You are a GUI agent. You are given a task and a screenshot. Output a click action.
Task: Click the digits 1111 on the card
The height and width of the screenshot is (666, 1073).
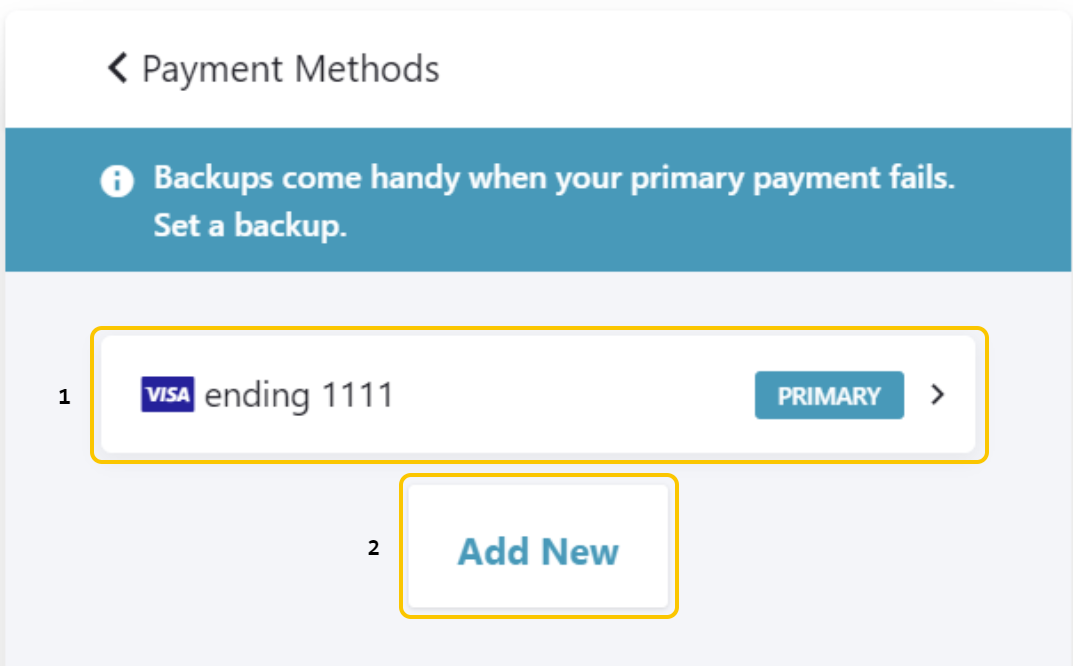point(357,395)
